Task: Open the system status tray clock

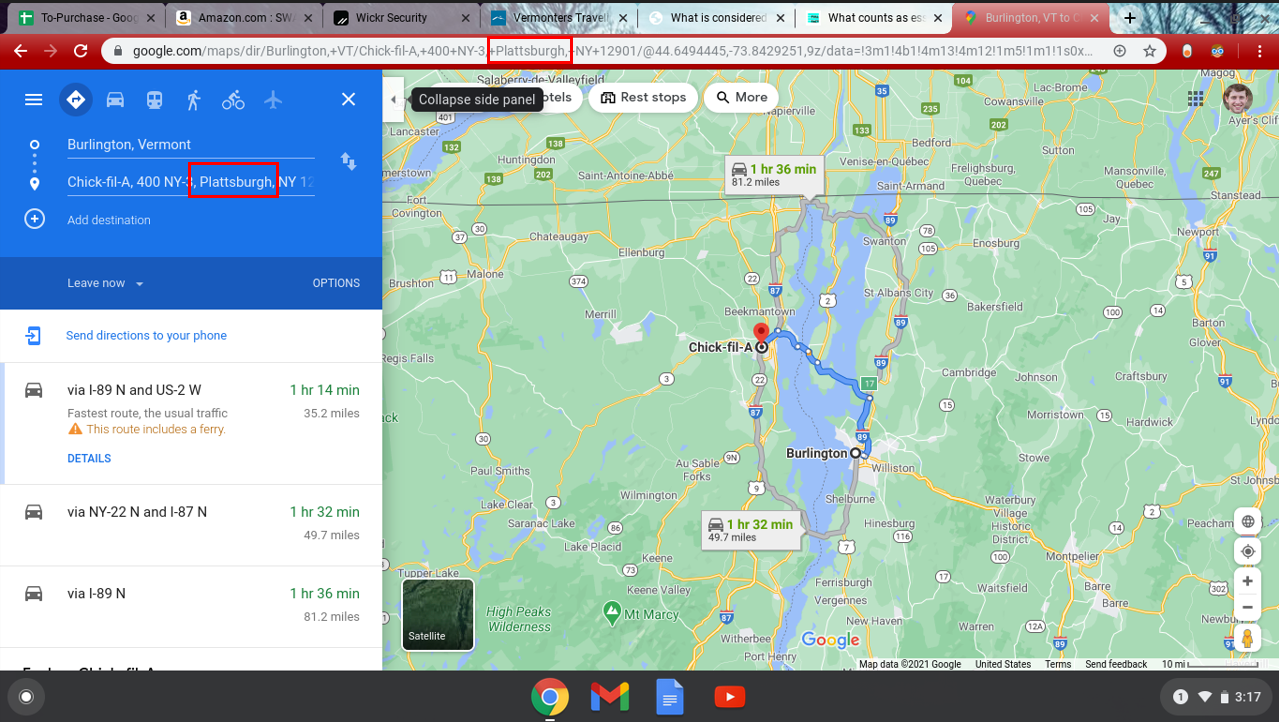Action: pyautogui.click(x=1216, y=697)
